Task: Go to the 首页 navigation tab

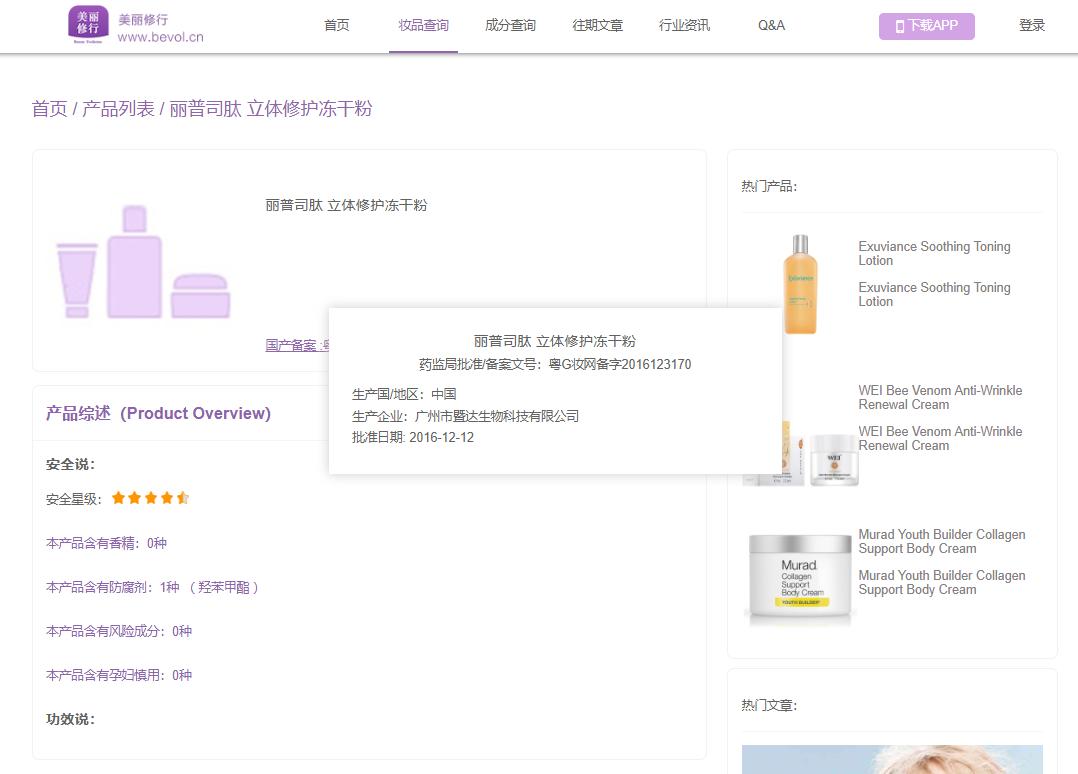Action: tap(337, 25)
